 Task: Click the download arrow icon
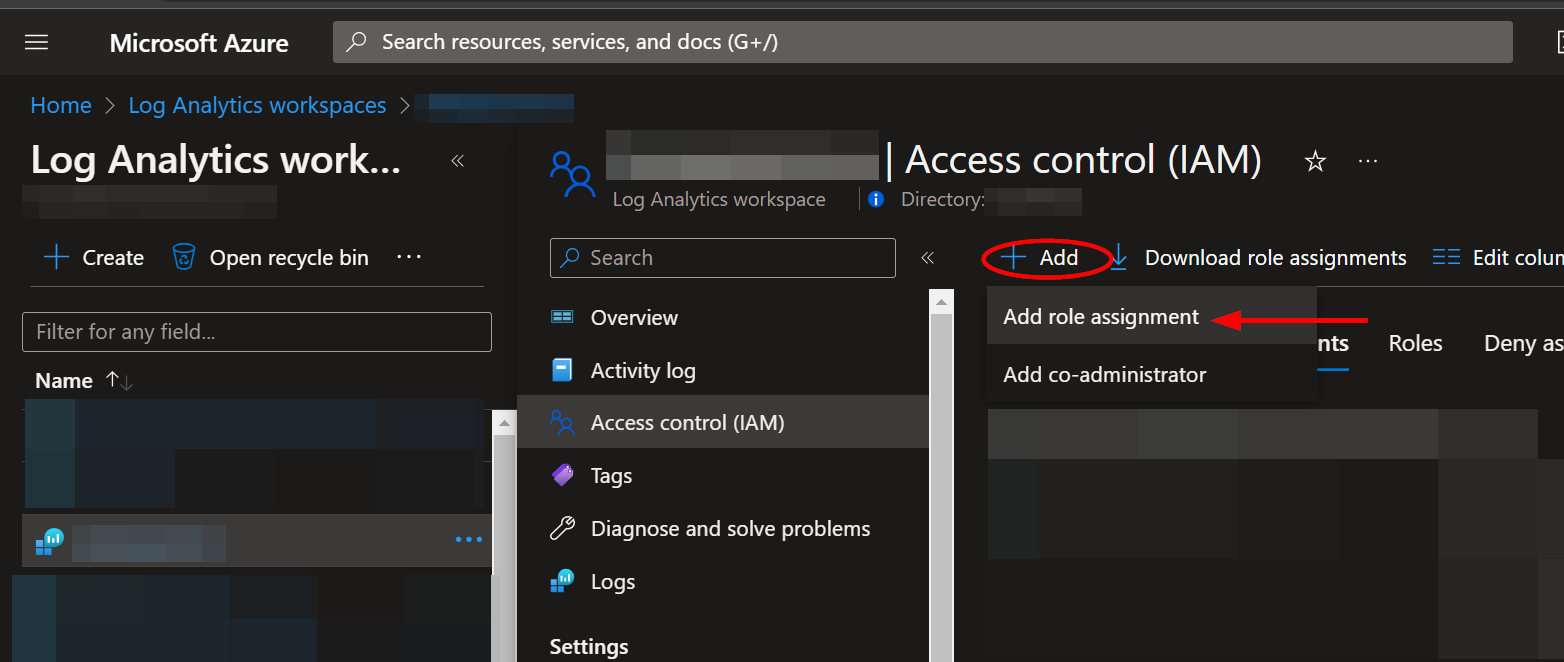click(1120, 258)
